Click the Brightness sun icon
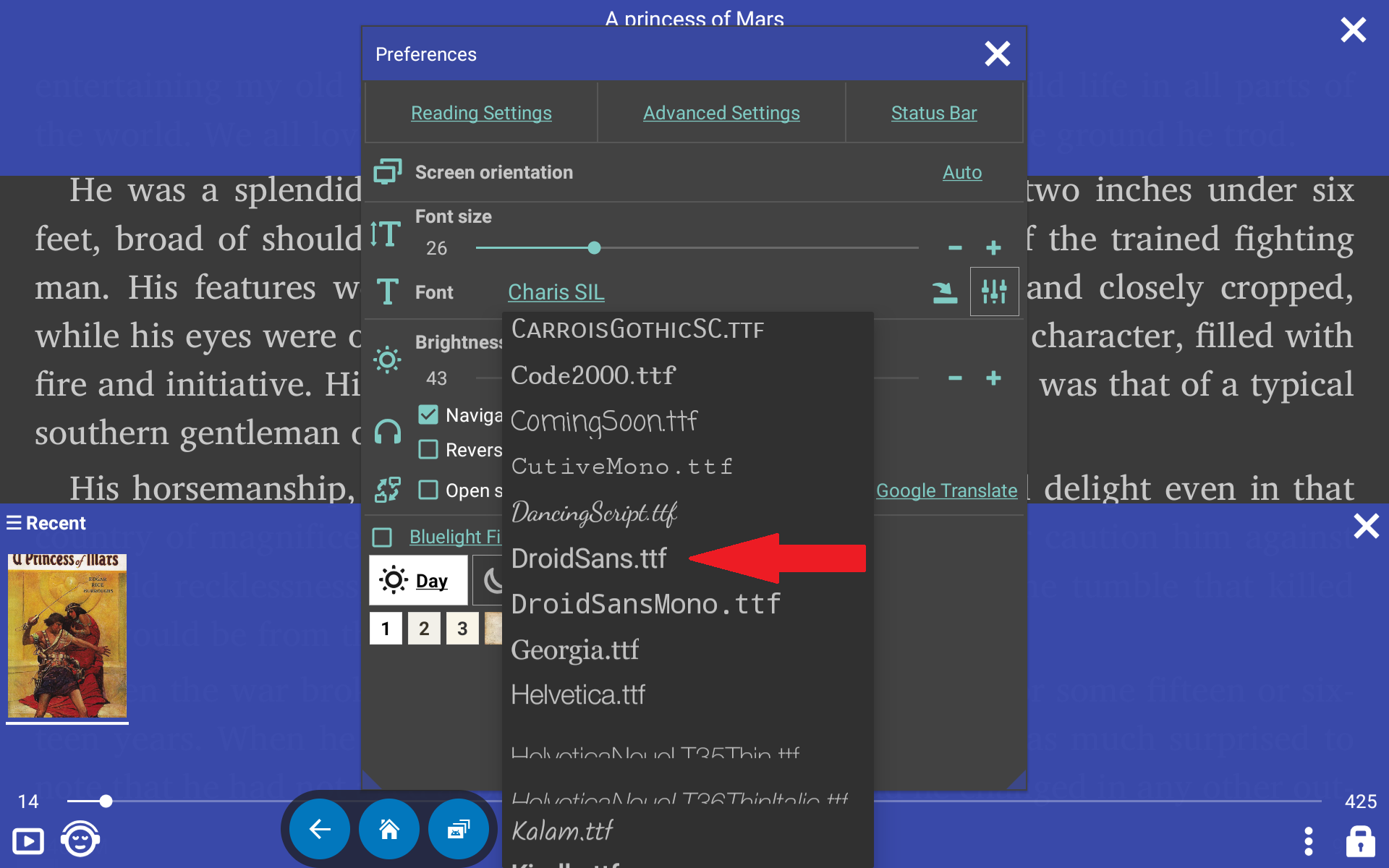The height and width of the screenshot is (868, 1389). [388, 359]
